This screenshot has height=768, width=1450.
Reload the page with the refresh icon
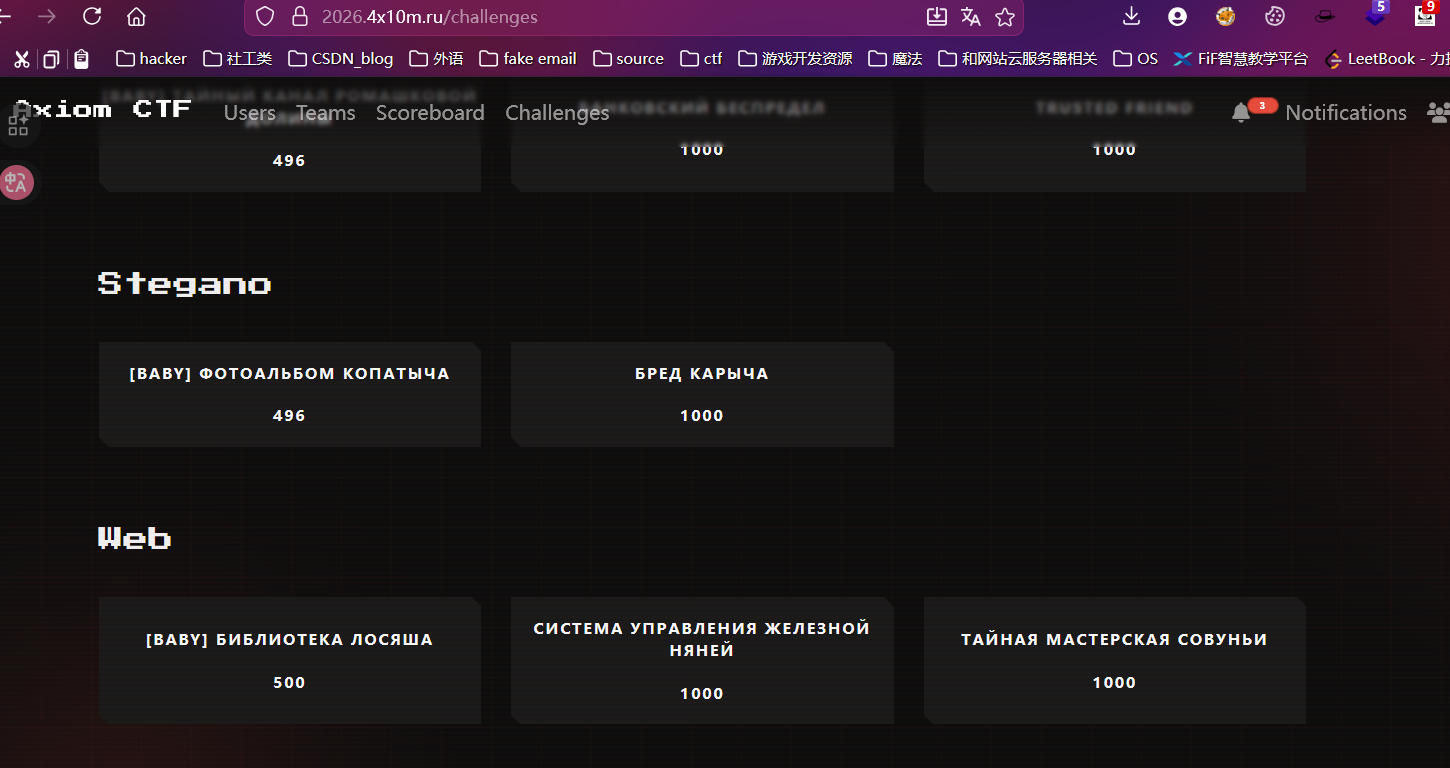click(92, 16)
